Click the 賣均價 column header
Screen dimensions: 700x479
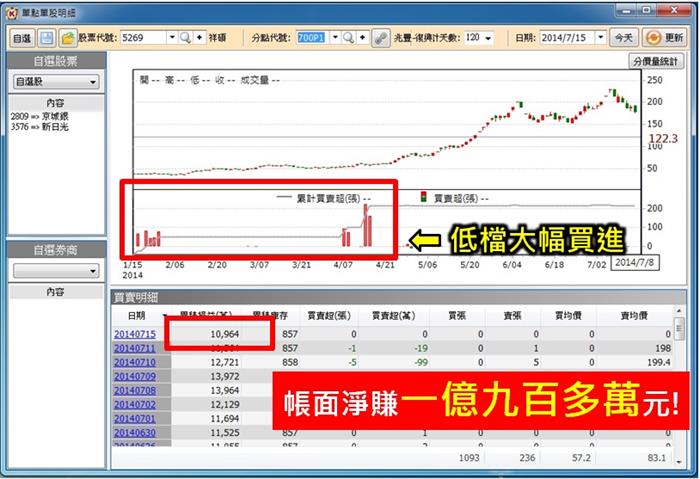pyautogui.click(x=634, y=316)
